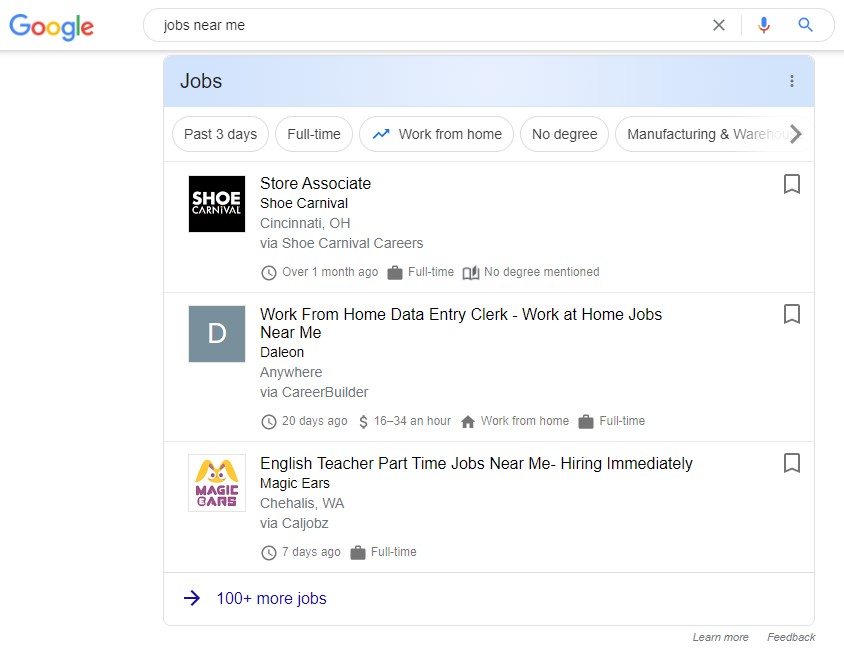The width and height of the screenshot is (844, 661).
Task: Open the Store Associate job title
Action: [x=315, y=184]
